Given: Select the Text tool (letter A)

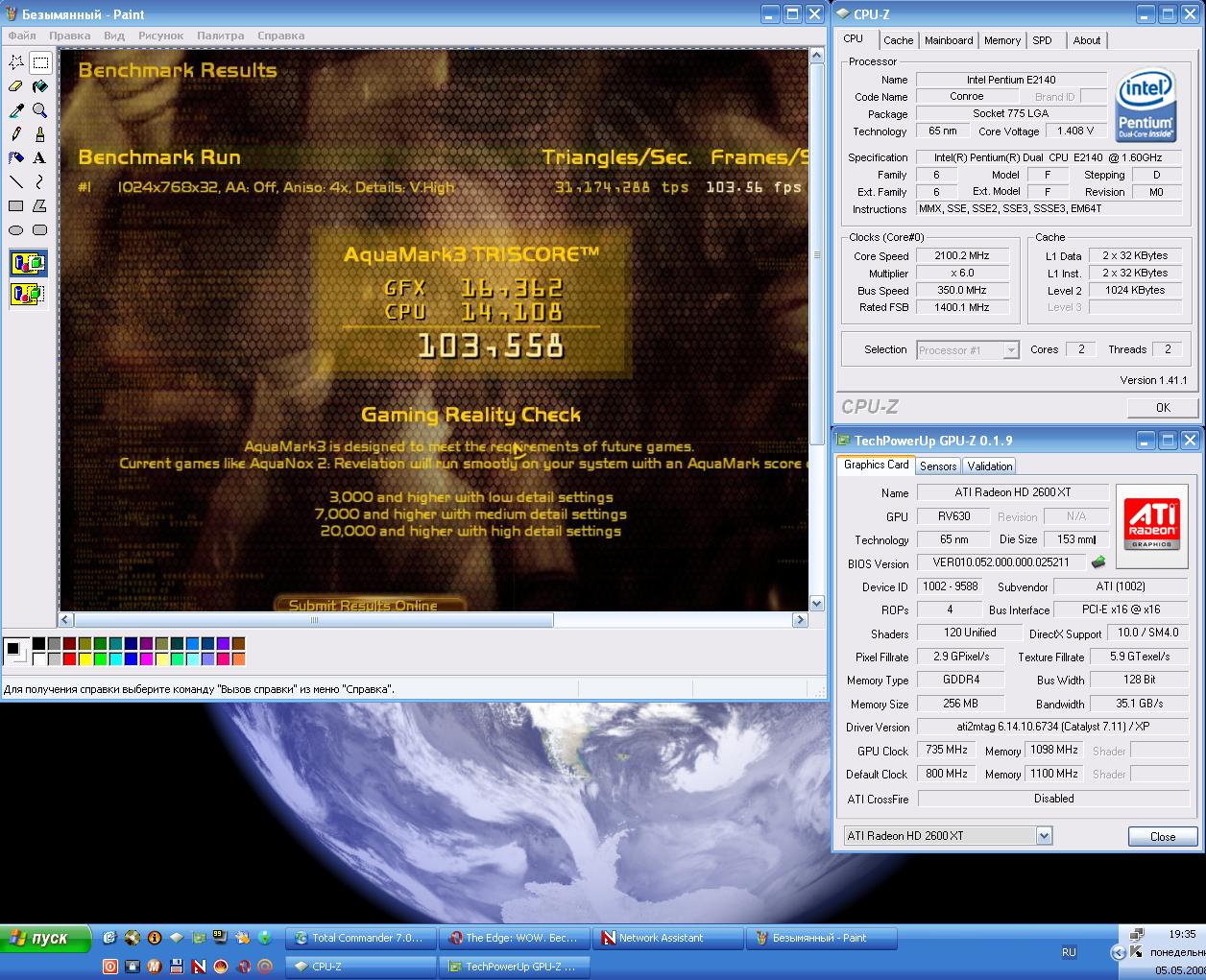Looking at the screenshot, I should pos(40,157).
